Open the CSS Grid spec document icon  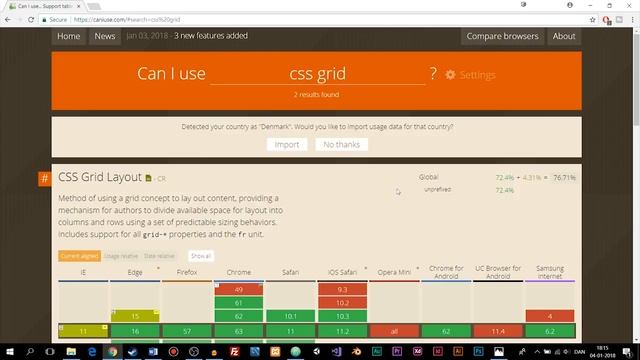149,178
